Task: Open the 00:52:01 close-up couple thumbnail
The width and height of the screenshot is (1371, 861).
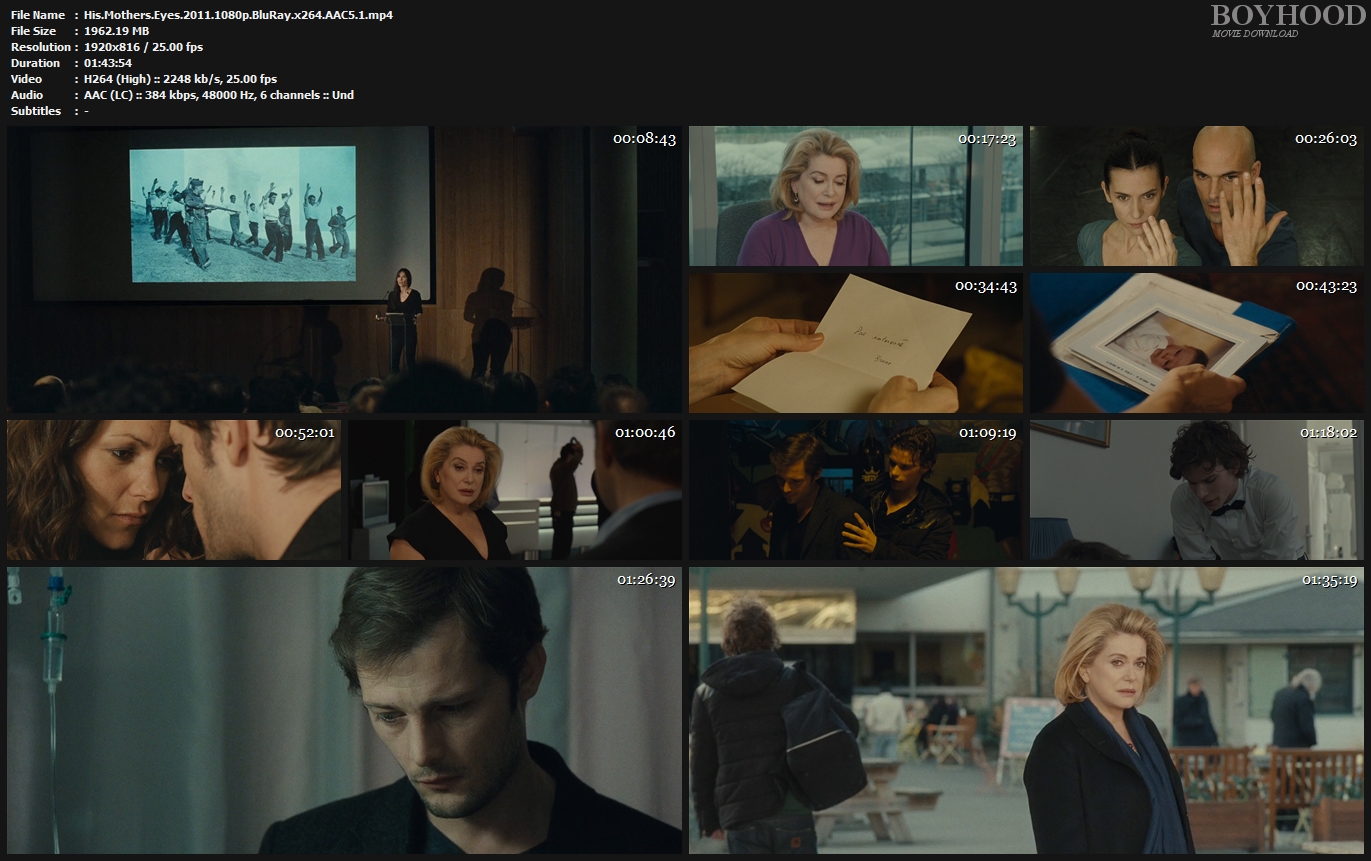Action: tap(174, 490)
